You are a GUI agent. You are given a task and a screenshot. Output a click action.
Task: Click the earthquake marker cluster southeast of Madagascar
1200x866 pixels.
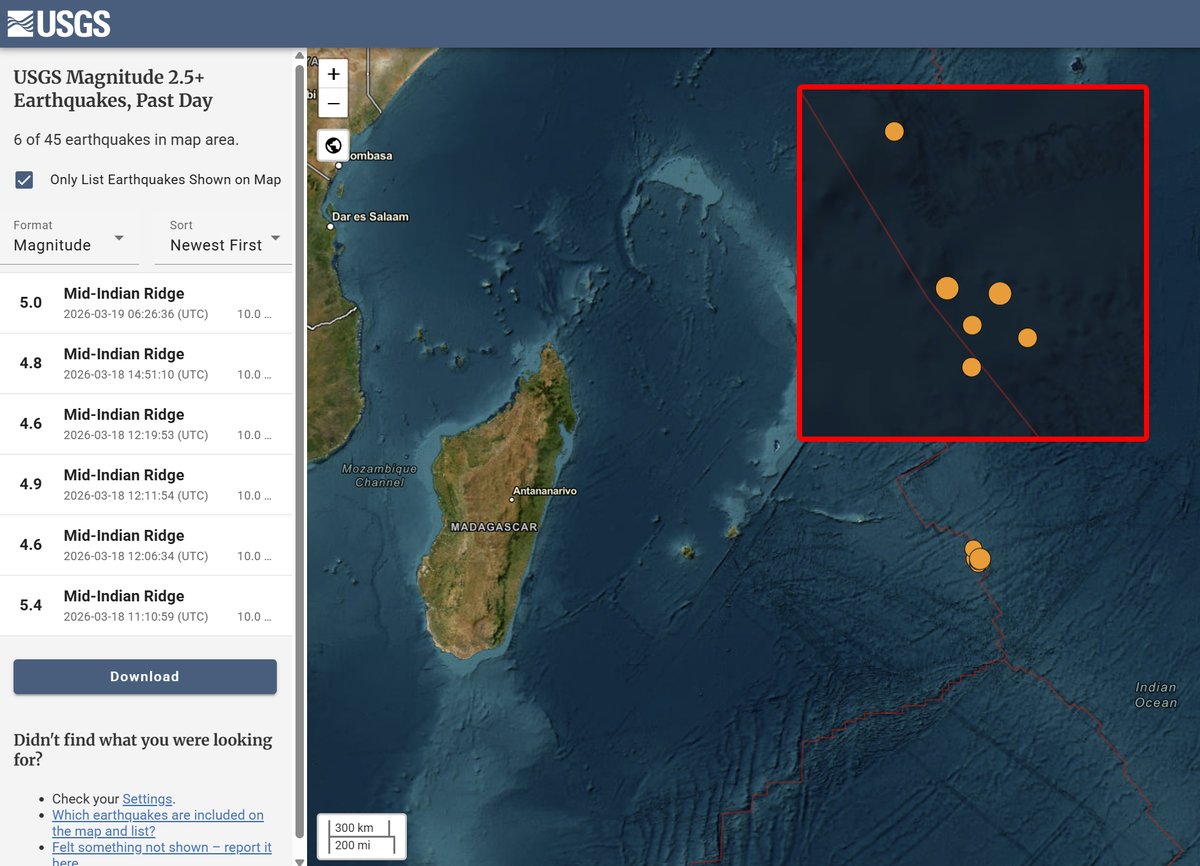click(x=977, y=556)
